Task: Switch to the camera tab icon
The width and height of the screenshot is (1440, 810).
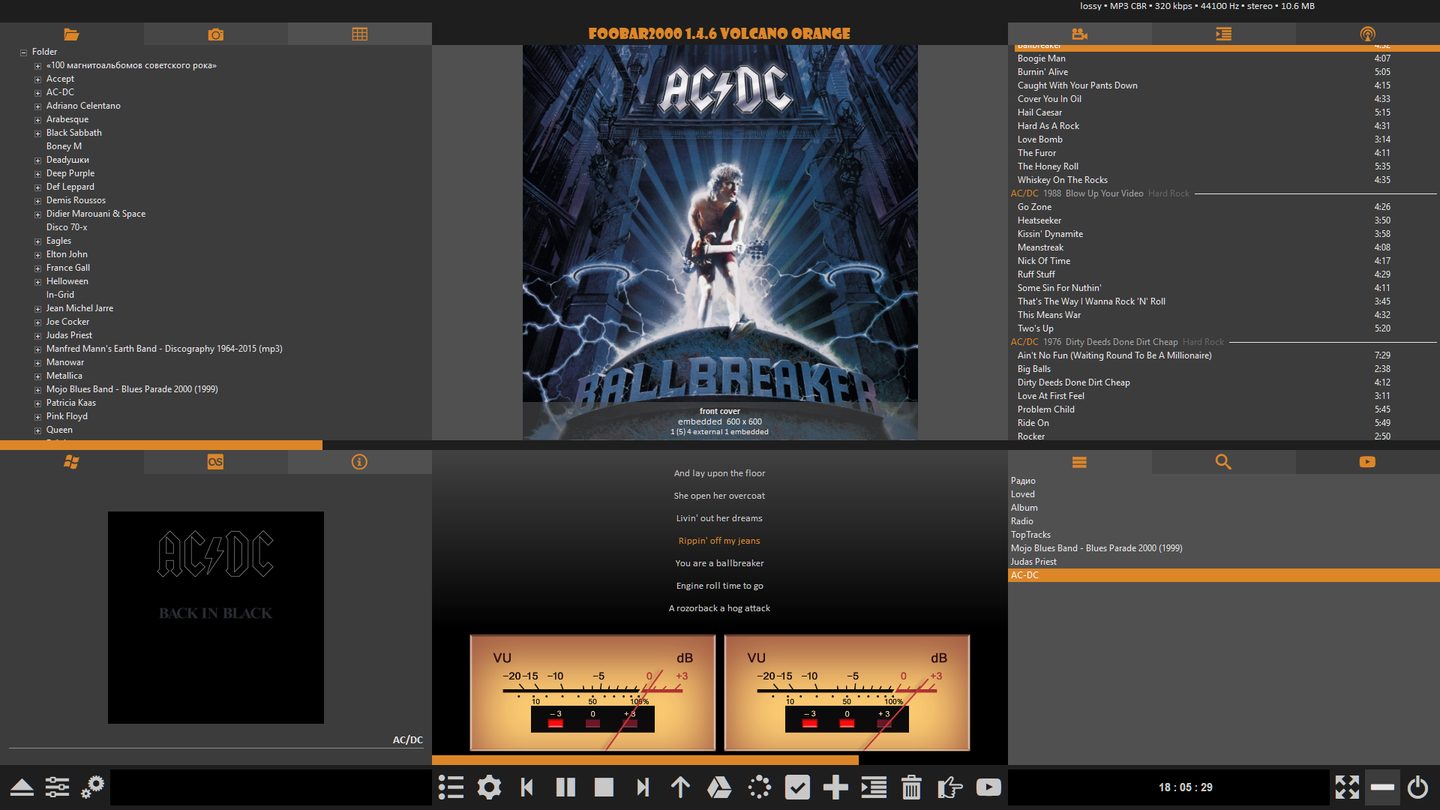Action: [216, 34]
